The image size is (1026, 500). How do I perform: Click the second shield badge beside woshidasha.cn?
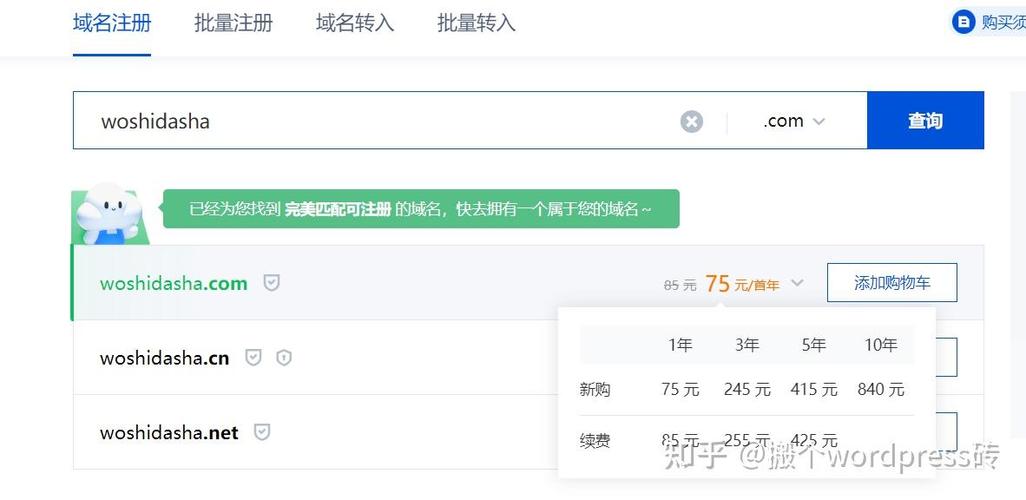[x=284, y=357]
